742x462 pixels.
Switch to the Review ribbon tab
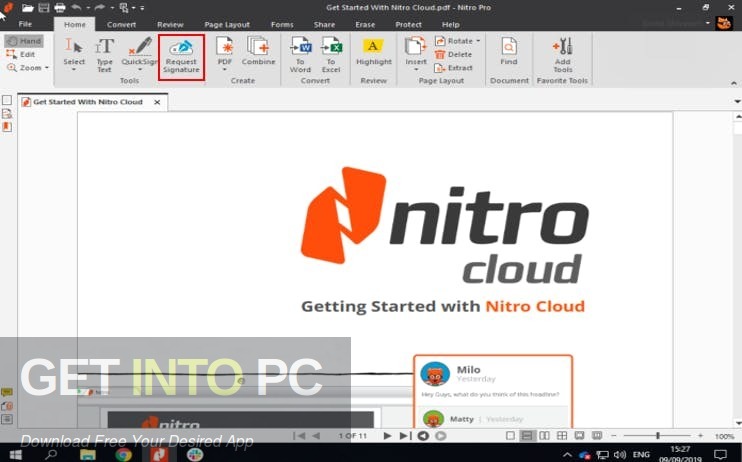170,25
